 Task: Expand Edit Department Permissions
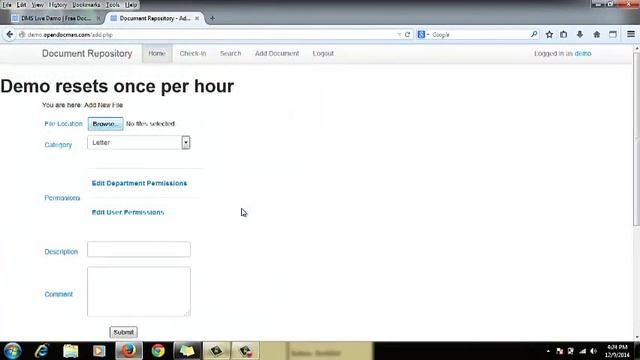139,183
